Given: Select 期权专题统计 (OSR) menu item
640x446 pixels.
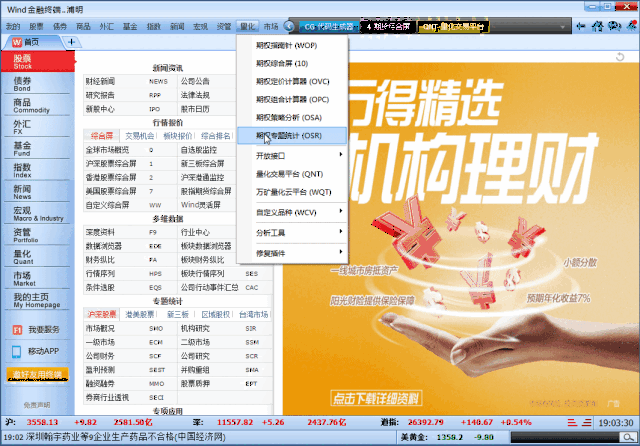Looking at the screenshot, I should click(292, 135).
